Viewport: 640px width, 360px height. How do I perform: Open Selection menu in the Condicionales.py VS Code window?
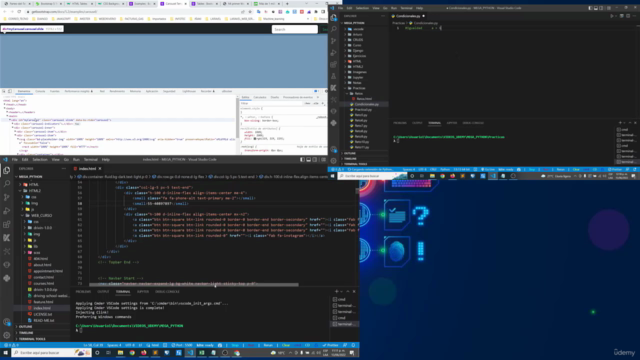(362, 8)
